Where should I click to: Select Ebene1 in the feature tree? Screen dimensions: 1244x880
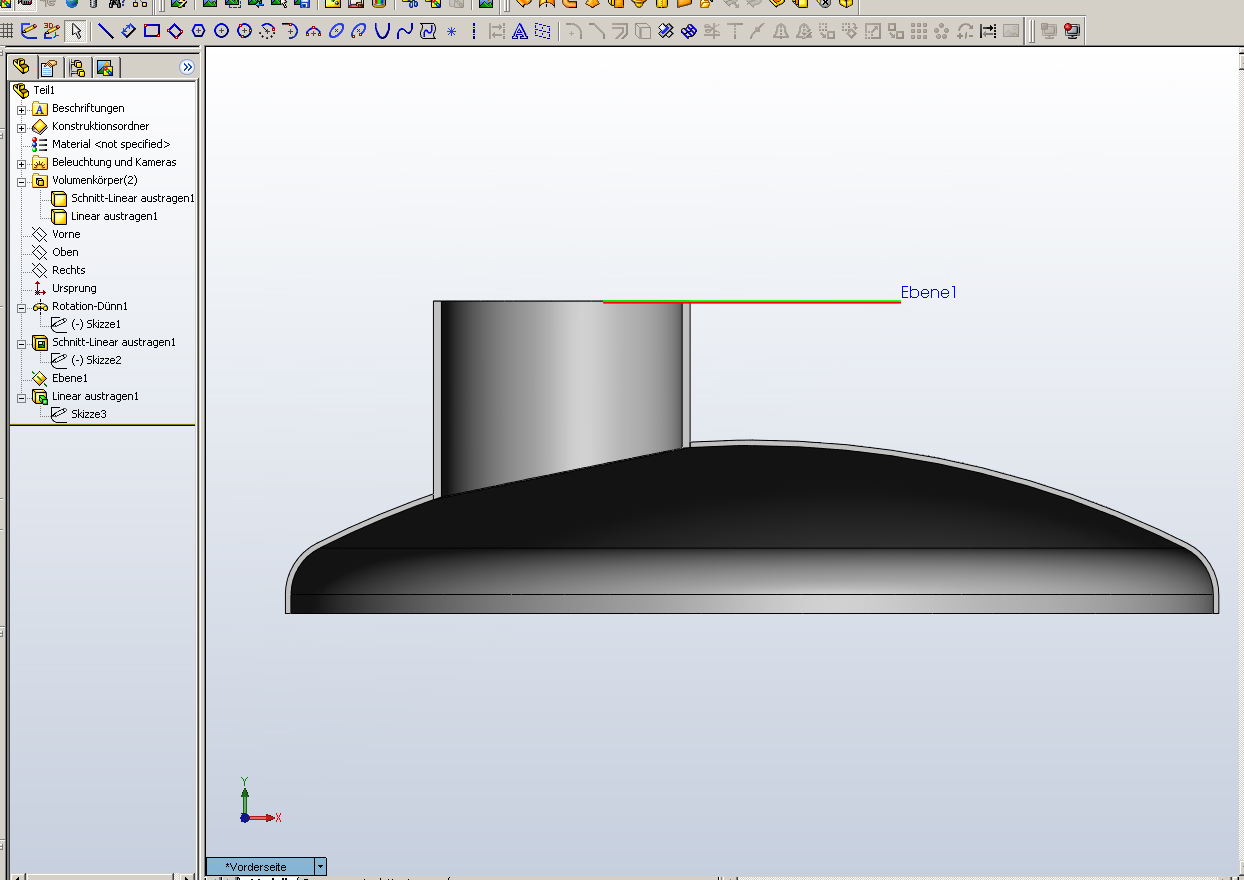click(x=69, y=378)
